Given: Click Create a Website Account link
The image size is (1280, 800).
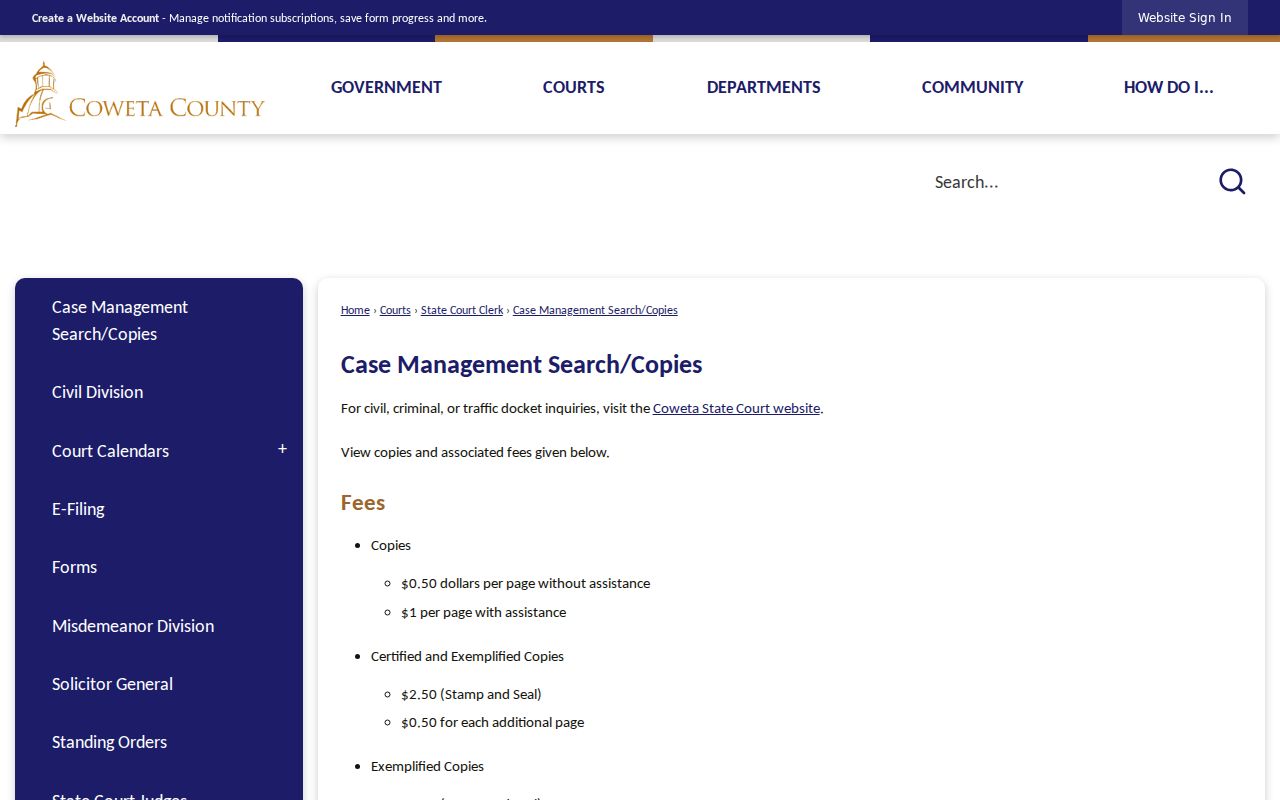Looking at the screenshot, I should [95, 18].
